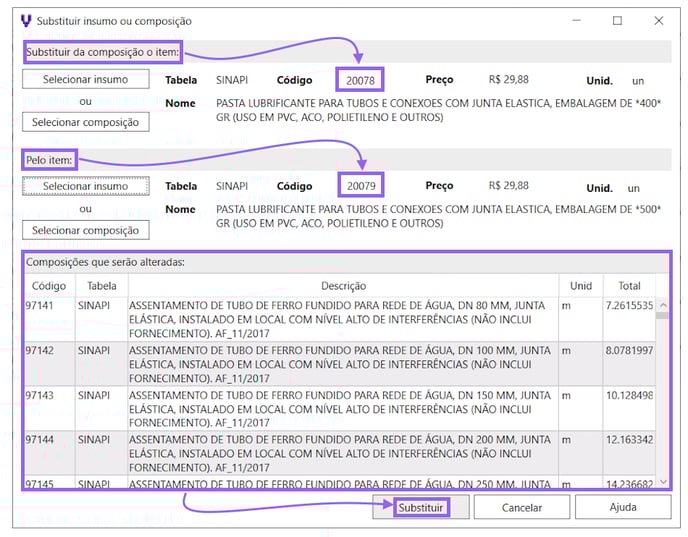Click the name text with *500* GR packaging
This screenshot has height=537, width=688.
[x=438, y=216]
